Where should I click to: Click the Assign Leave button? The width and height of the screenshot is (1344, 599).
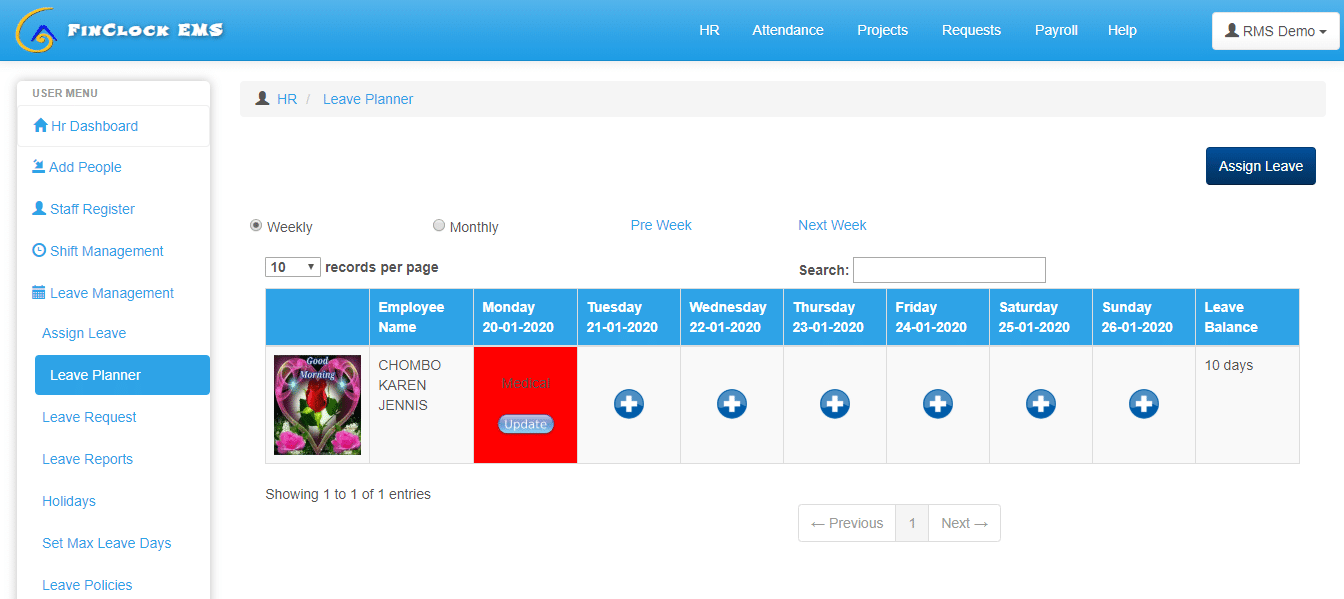1260,165
